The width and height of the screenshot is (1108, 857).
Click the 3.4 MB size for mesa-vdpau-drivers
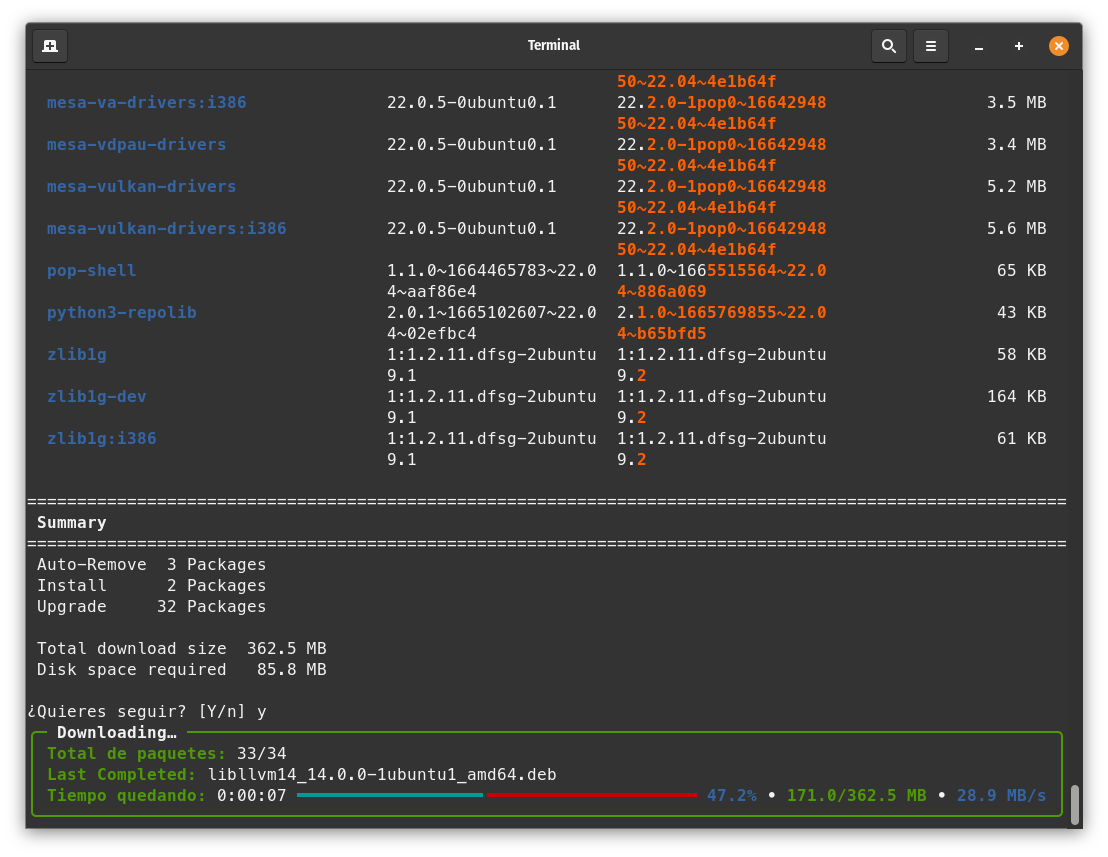(1016, 145)
